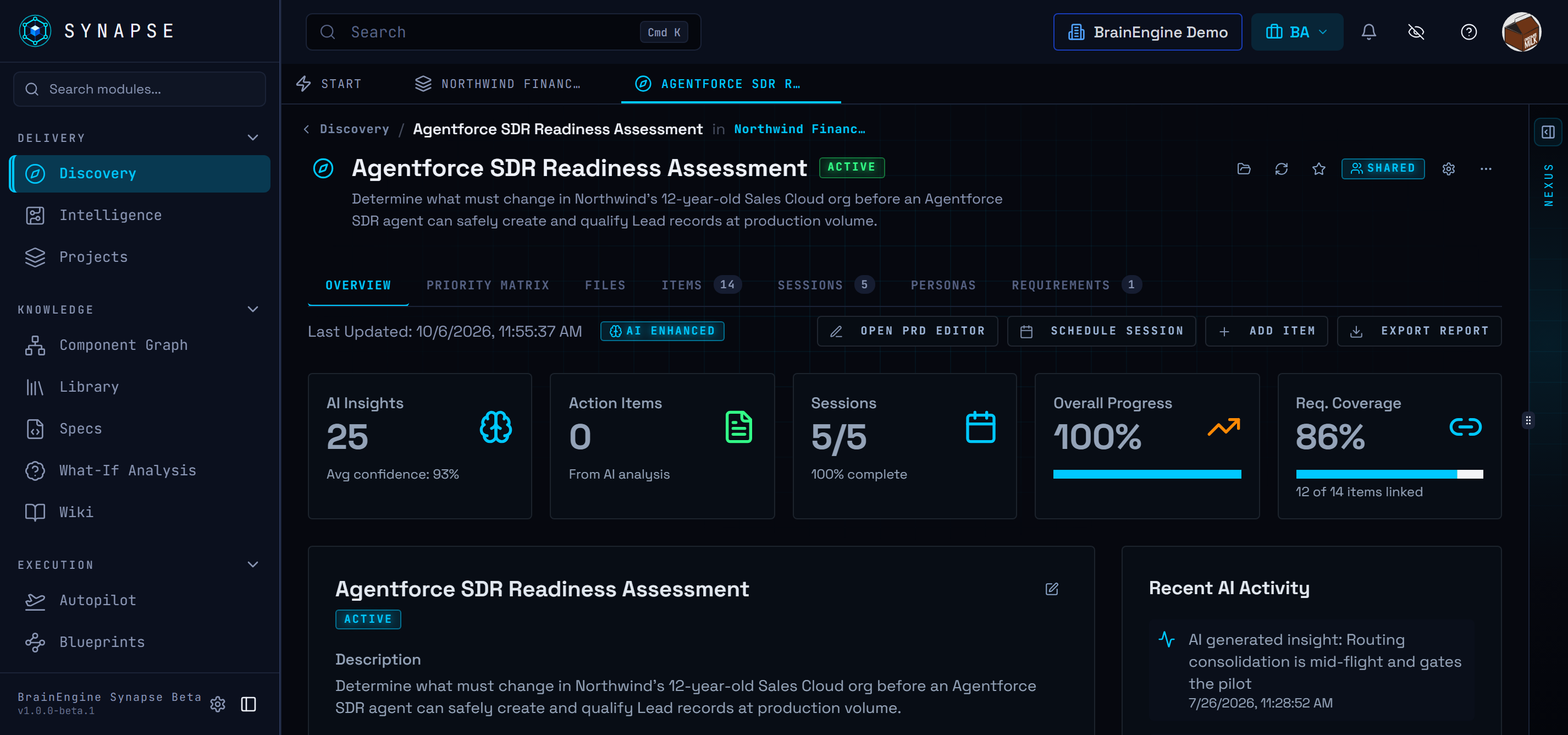Focus the Search modules field
Screen dimensions: 1568x735
click(x=140, y=89)
